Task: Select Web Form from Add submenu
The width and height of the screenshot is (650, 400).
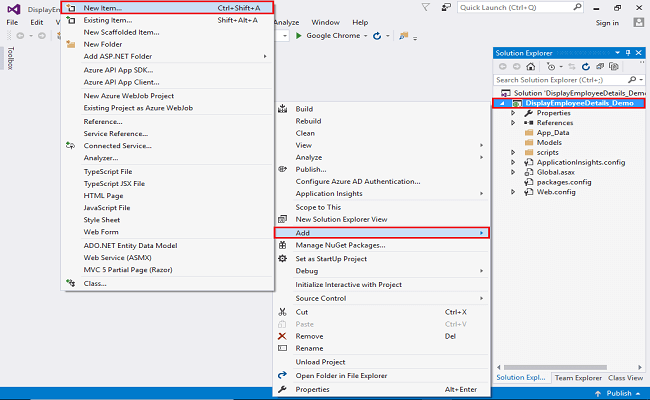Action: (x=101, y=232)
